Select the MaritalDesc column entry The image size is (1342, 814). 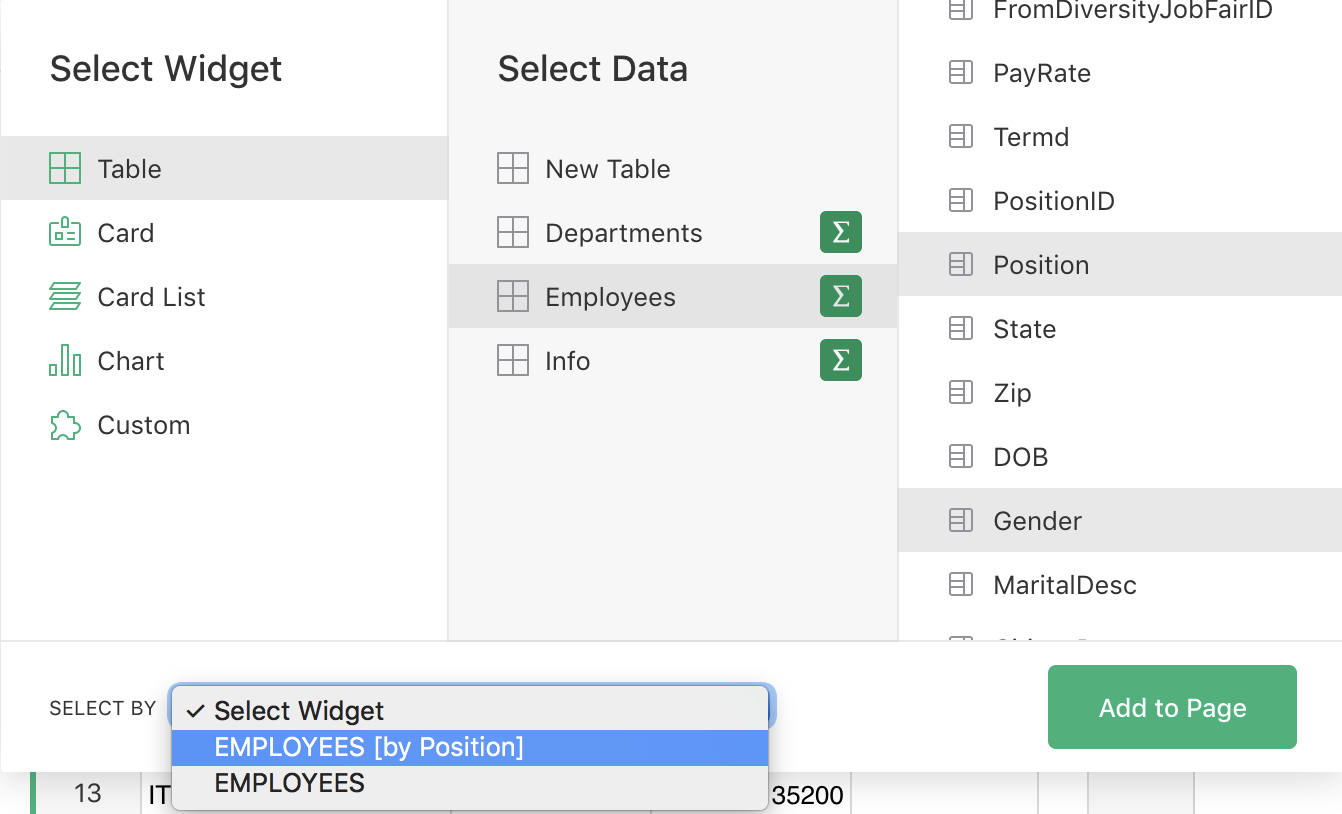tap(1064, 585)
